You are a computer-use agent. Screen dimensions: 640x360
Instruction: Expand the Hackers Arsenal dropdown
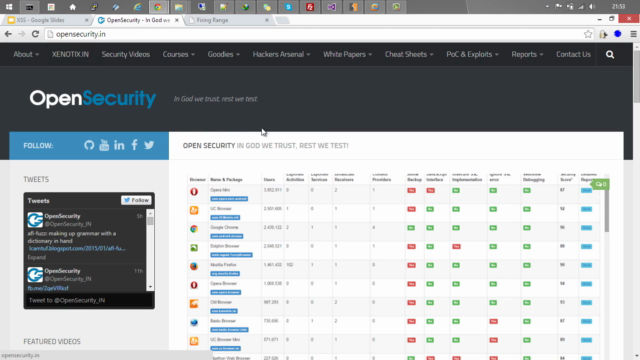coord(281,54)
